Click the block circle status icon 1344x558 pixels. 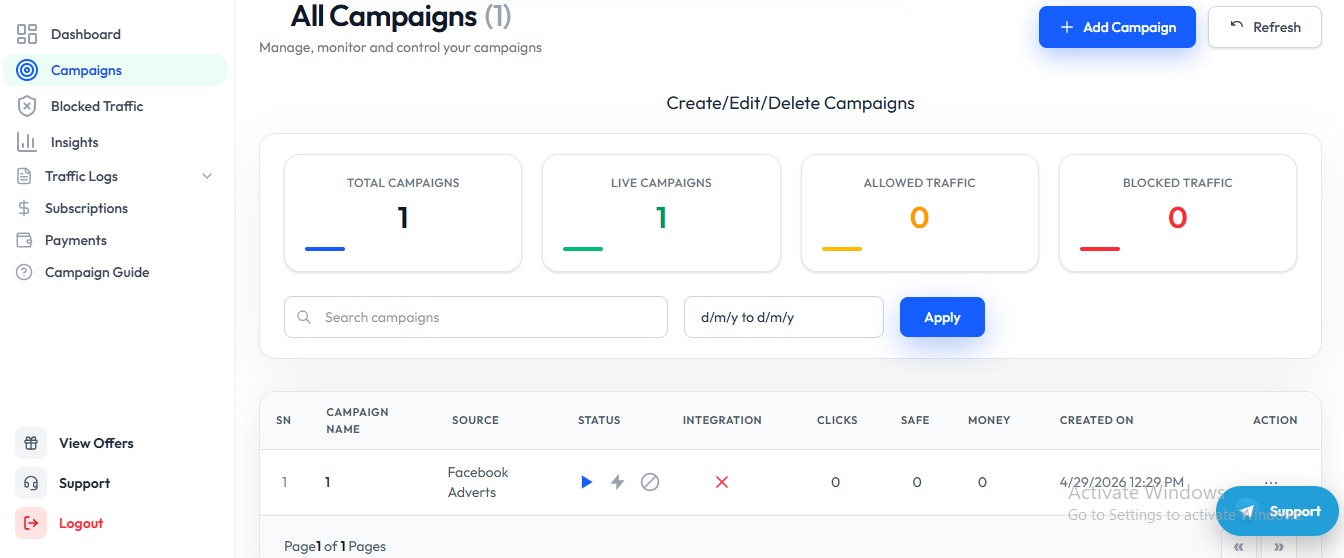pos(650,482)
